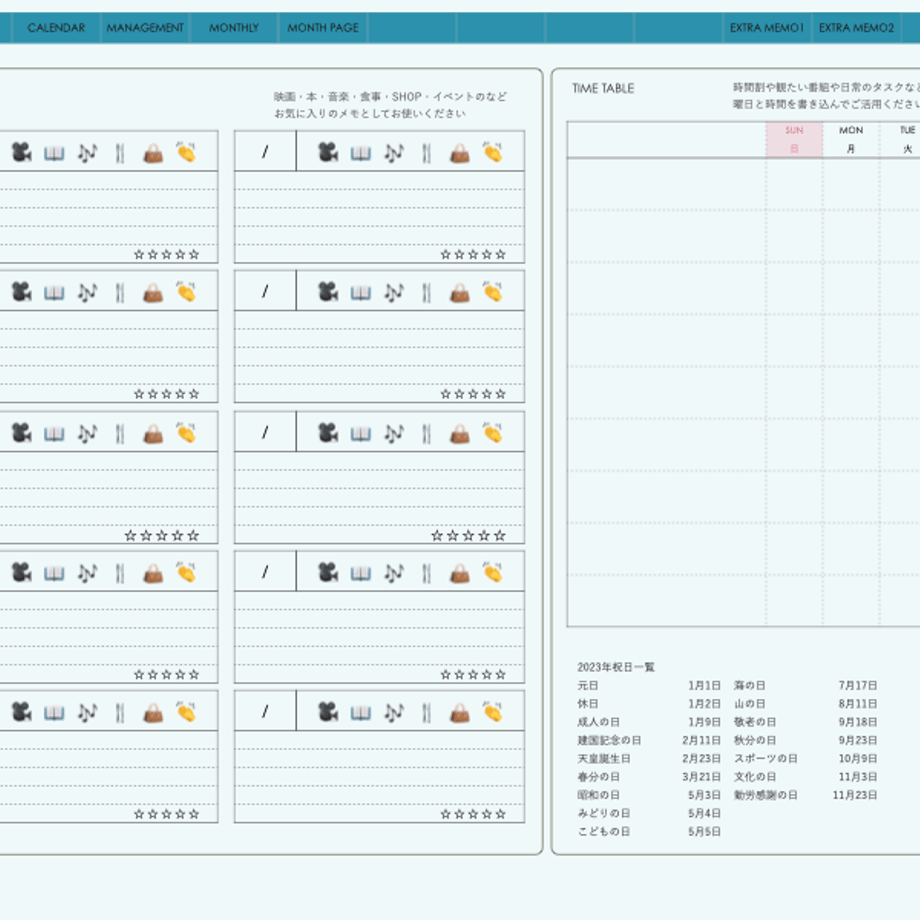This screenshot has width=920, height=920.
Task: Mark the third star in second right-column card
Action: 473,394
